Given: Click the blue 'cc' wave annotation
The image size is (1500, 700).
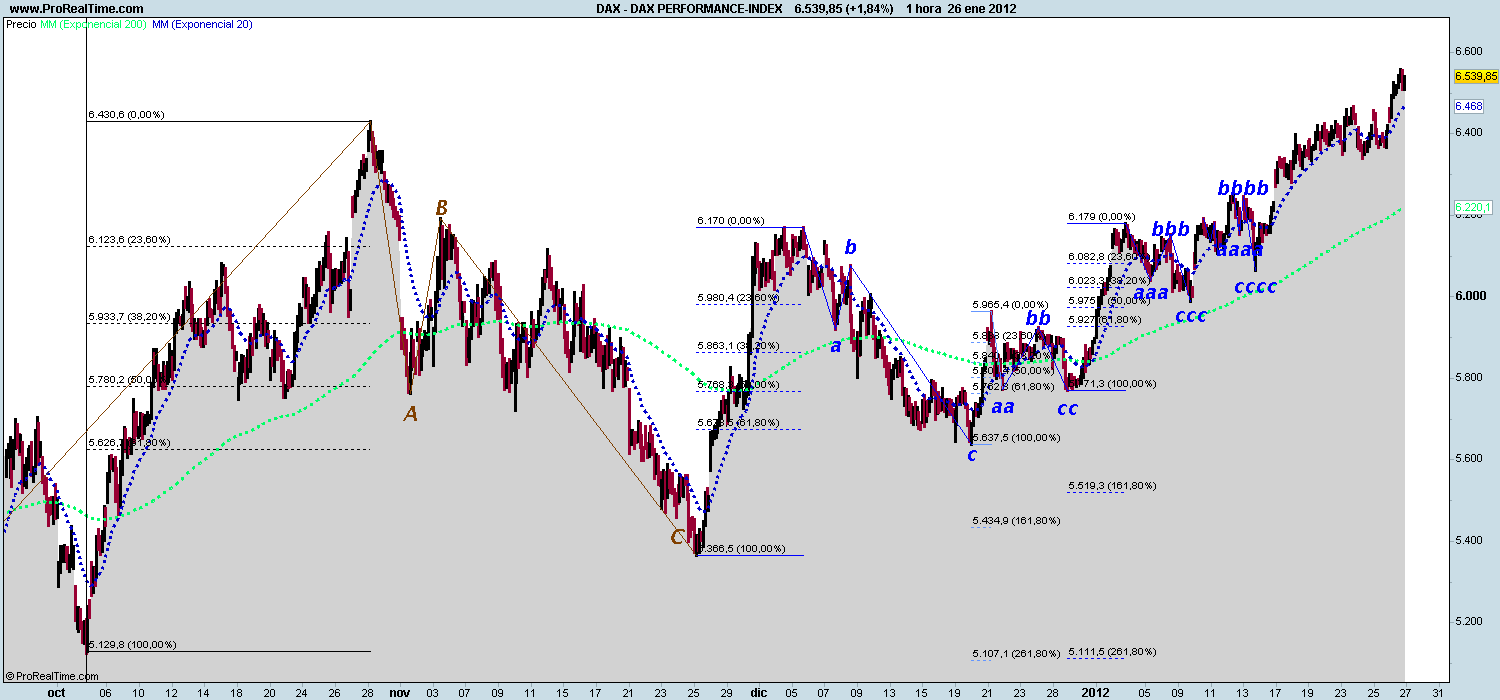Looking at the screenshot, I should point(1068,408).
